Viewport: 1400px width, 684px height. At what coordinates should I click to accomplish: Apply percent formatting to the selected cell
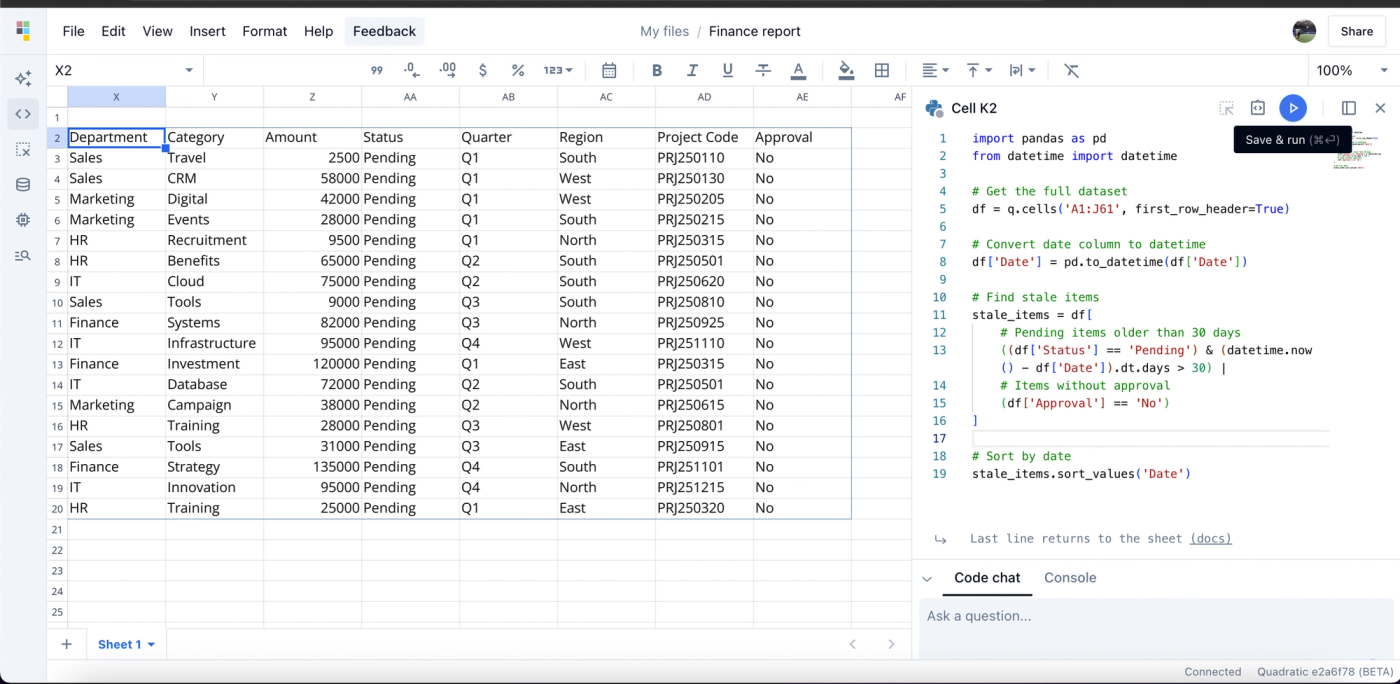(x=518, y=70)
